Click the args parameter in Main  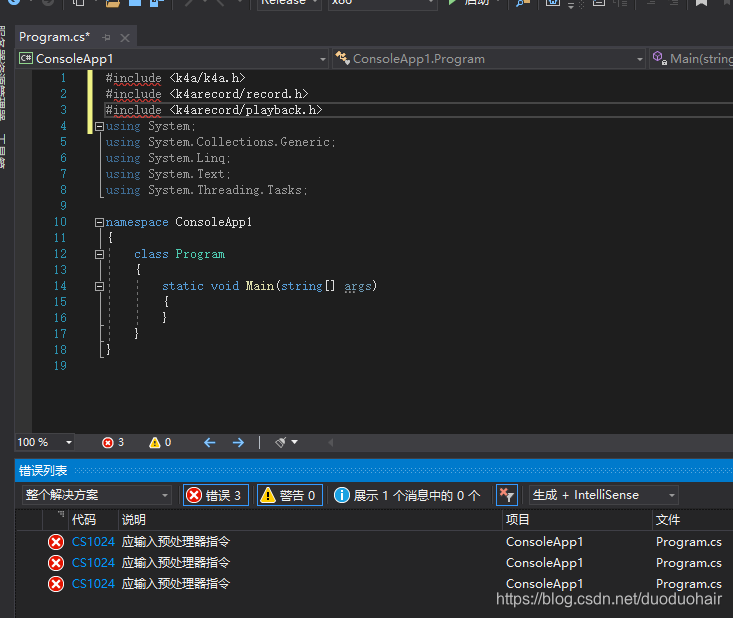coord(358,286)
